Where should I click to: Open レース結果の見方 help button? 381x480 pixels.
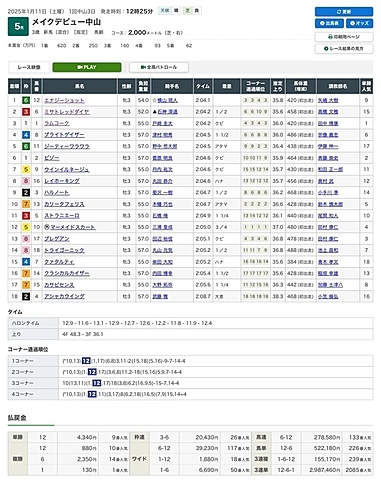click(344, 49)
